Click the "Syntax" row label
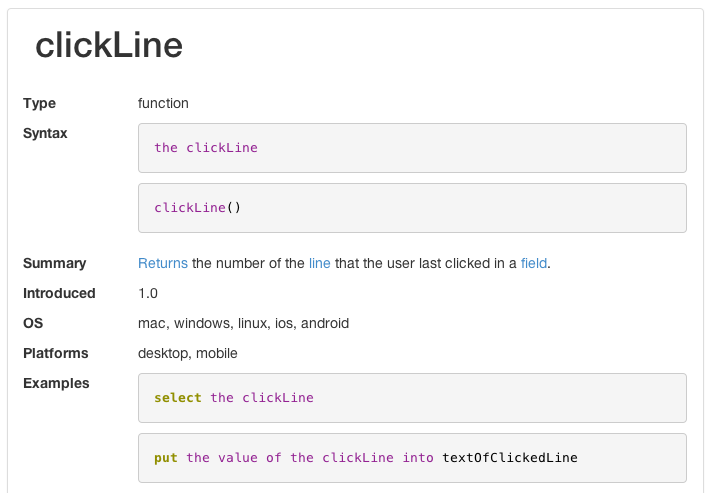 coord(45,133)
